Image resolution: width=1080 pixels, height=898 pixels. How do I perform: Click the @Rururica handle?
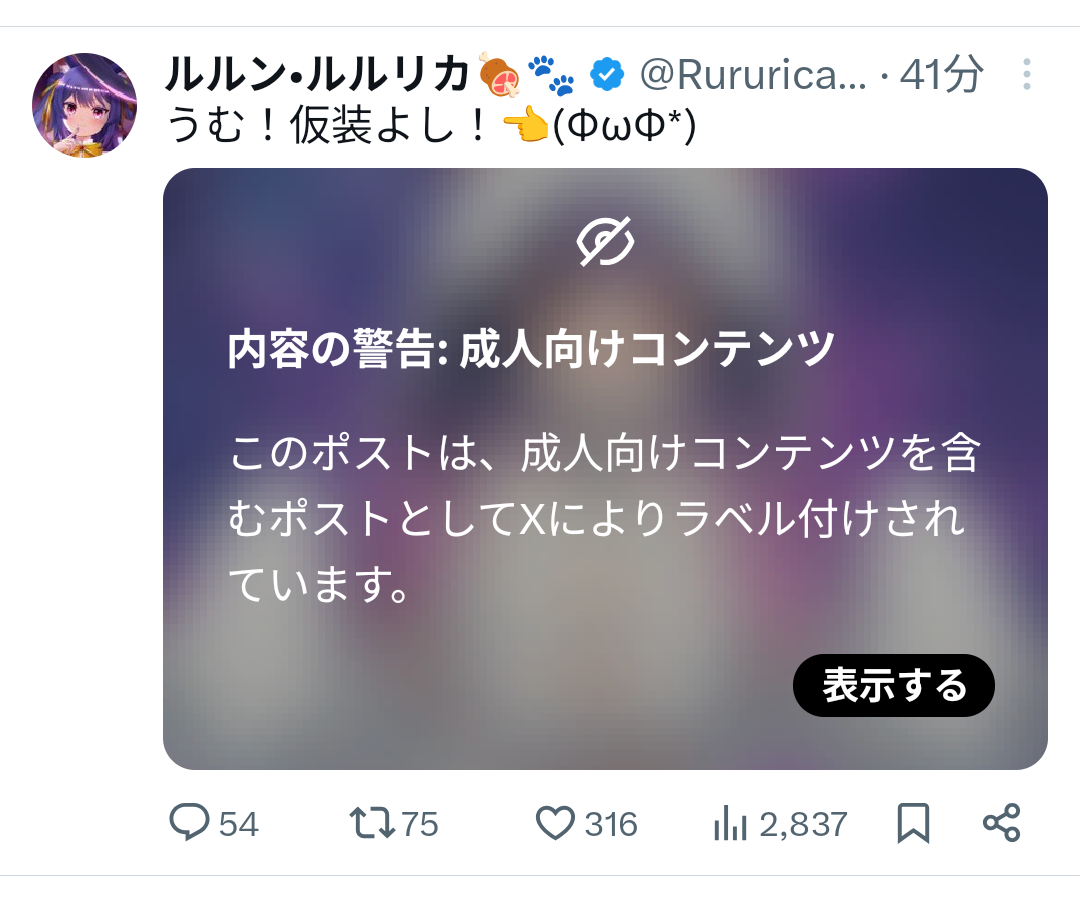754,74
